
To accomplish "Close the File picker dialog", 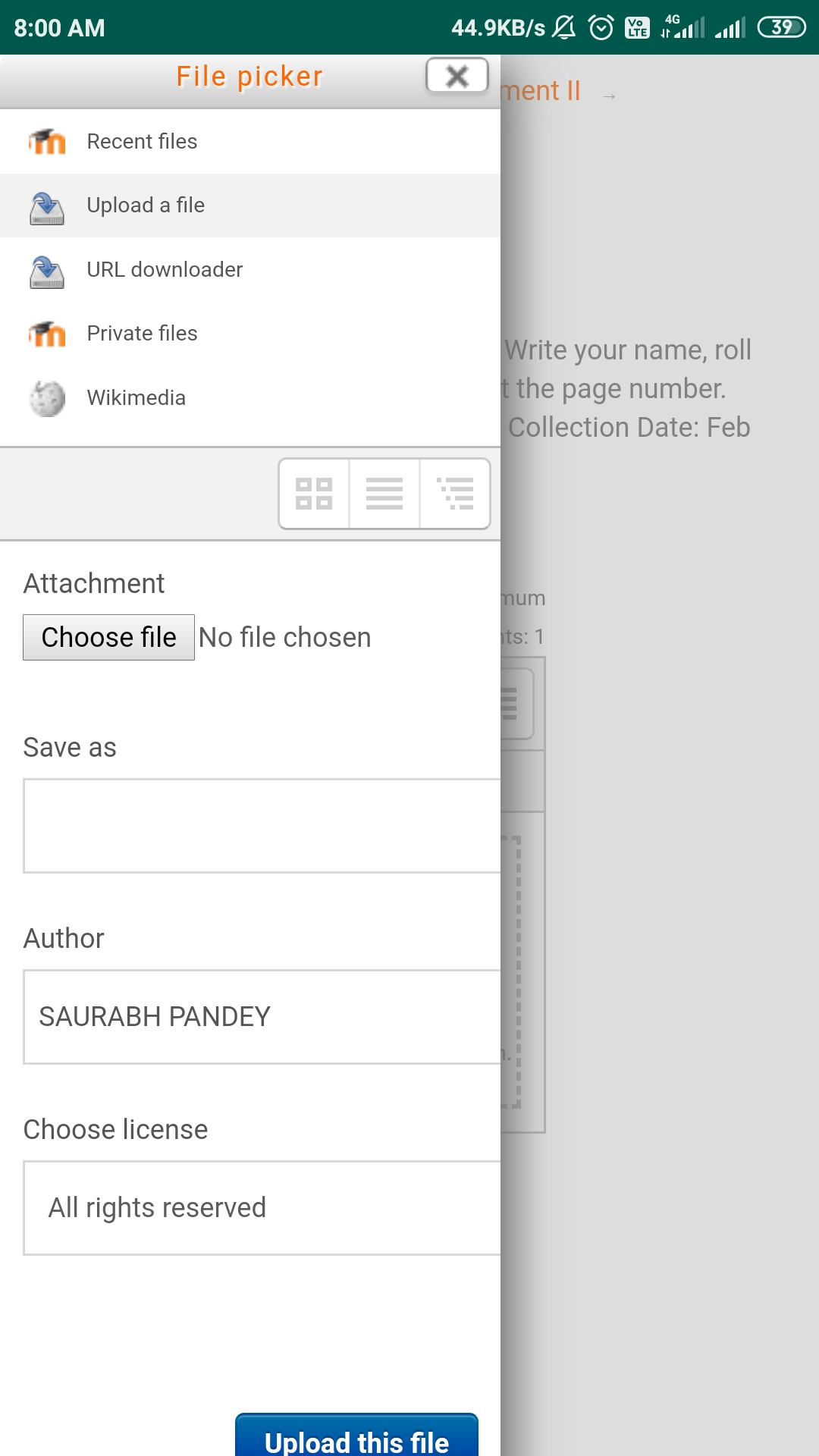I will (x=457, y=76).
